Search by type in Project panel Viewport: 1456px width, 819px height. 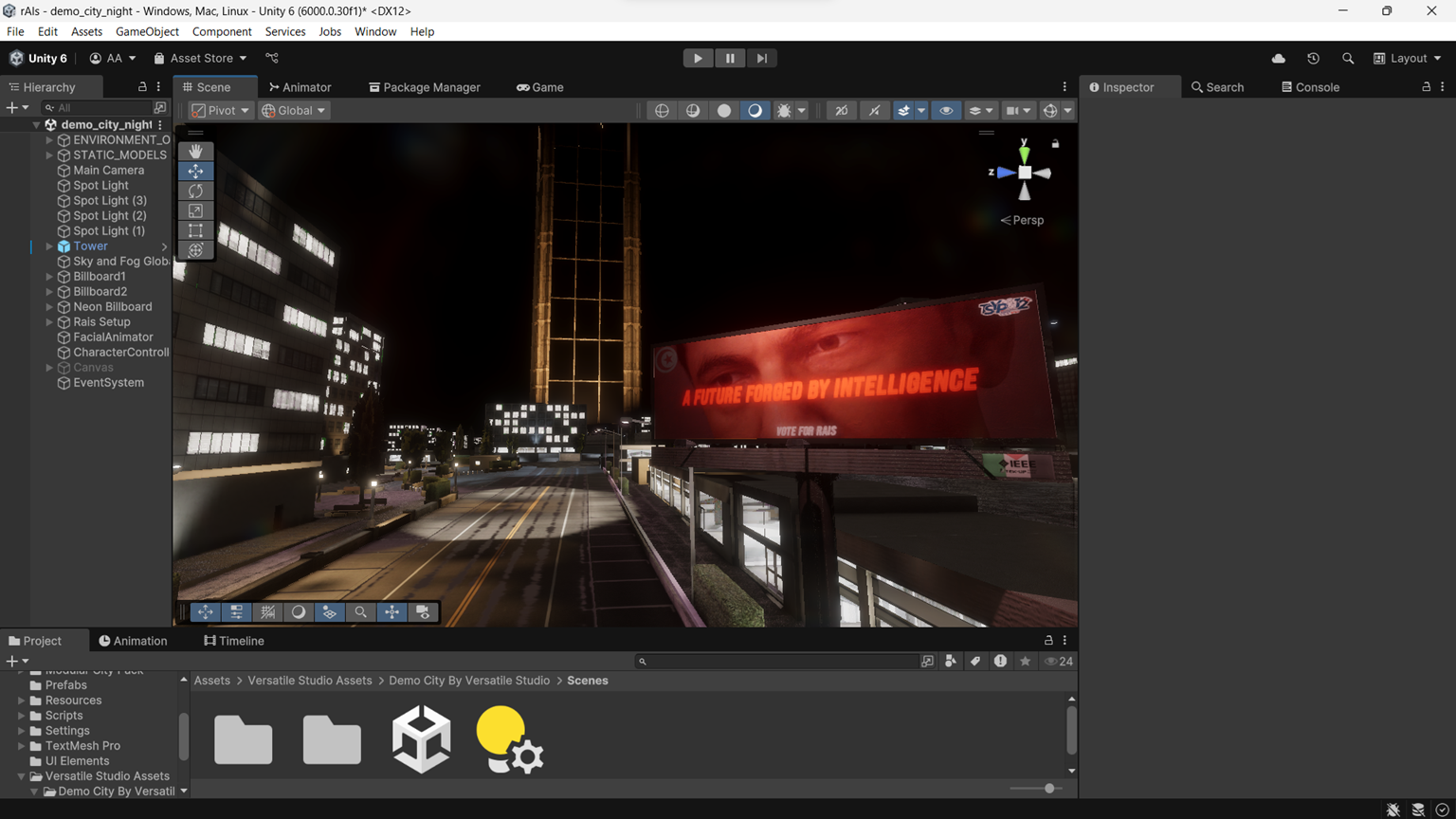[951, 662]
